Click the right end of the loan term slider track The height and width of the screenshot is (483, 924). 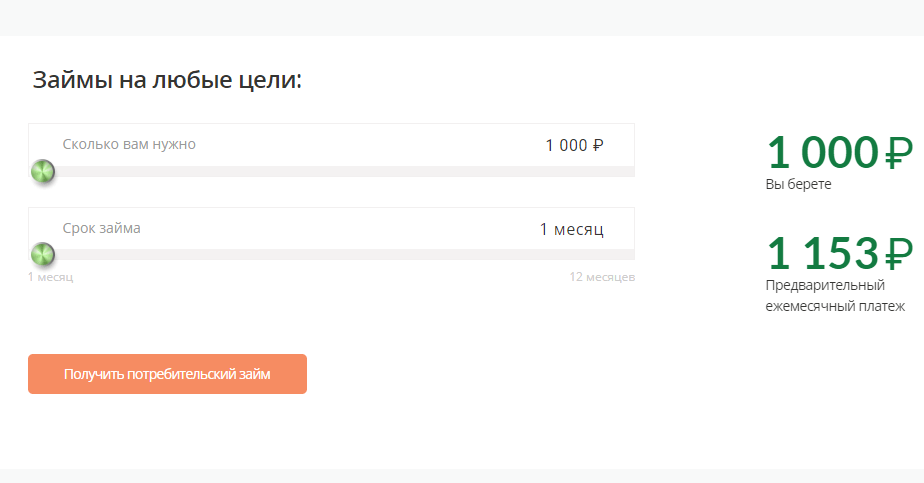pyautogui.click(x=629, y=254)
